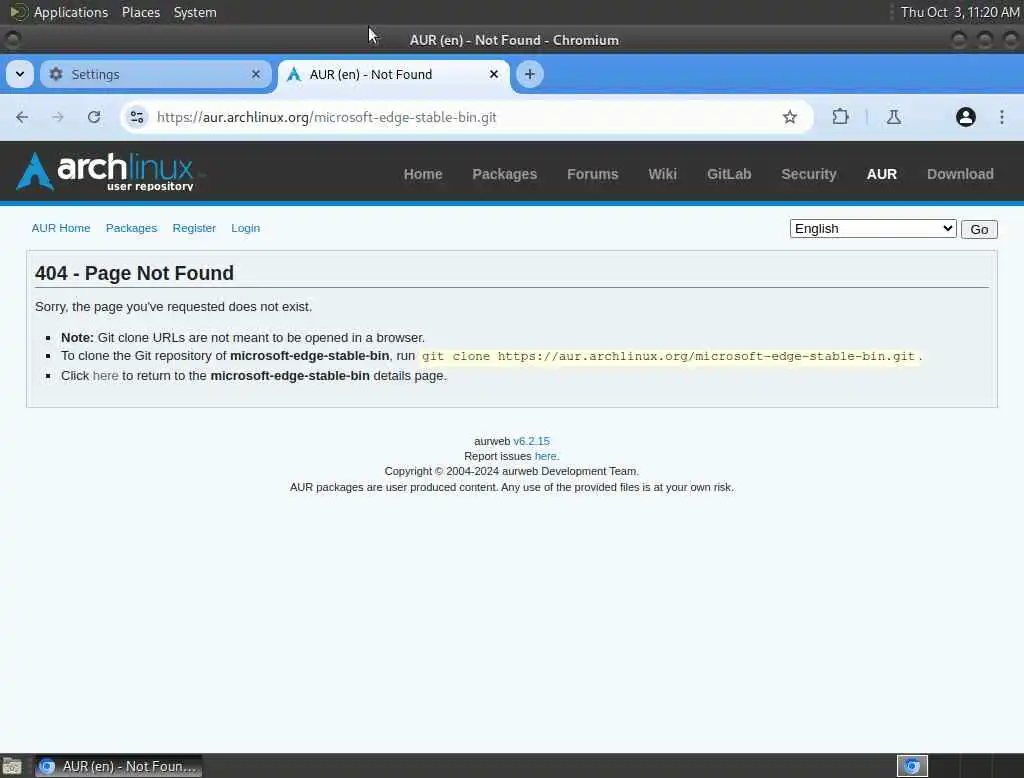Go back with the browser back arrow

tap(22, 117)
